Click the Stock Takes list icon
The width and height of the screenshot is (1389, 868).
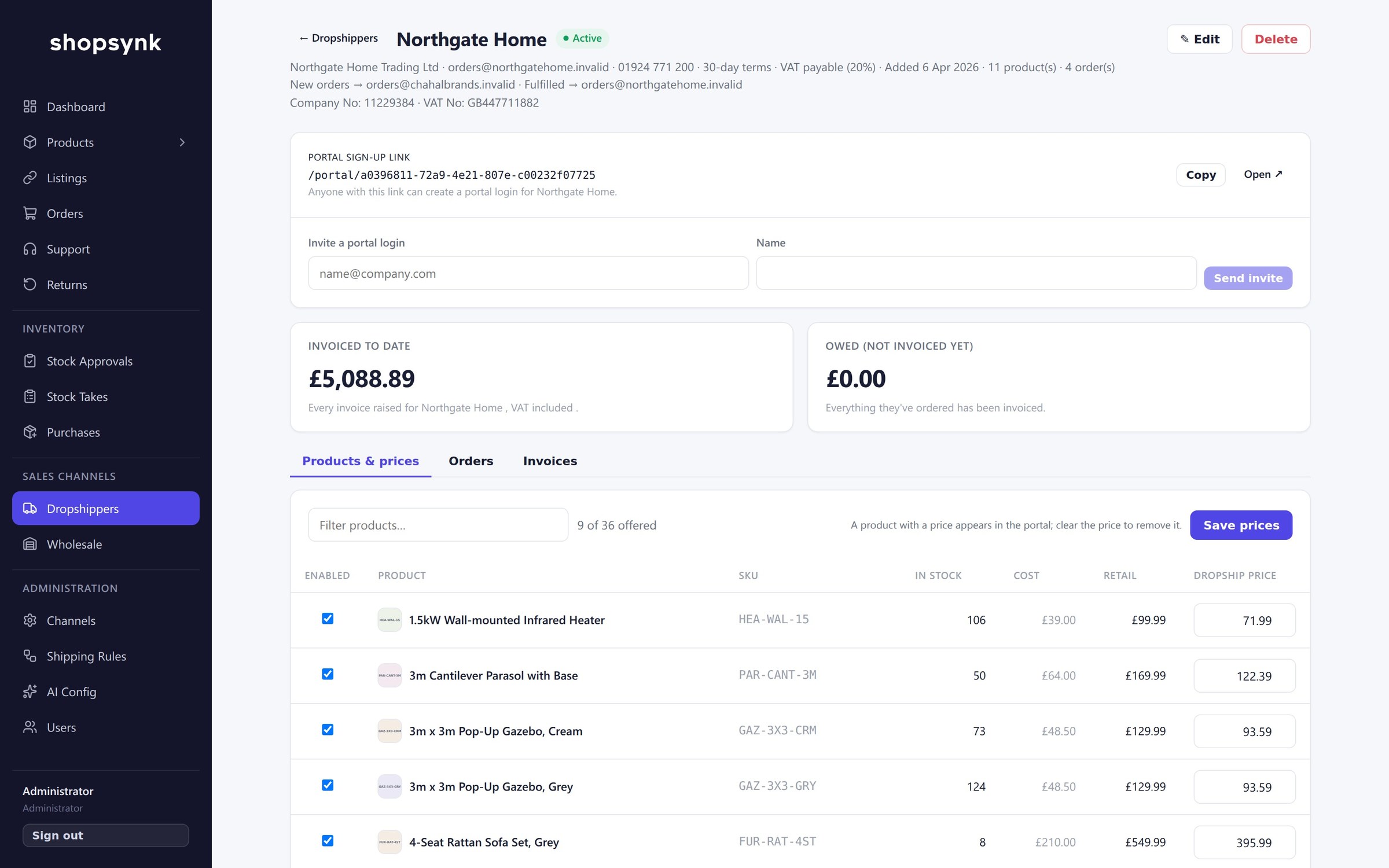[x=30, y=396]
